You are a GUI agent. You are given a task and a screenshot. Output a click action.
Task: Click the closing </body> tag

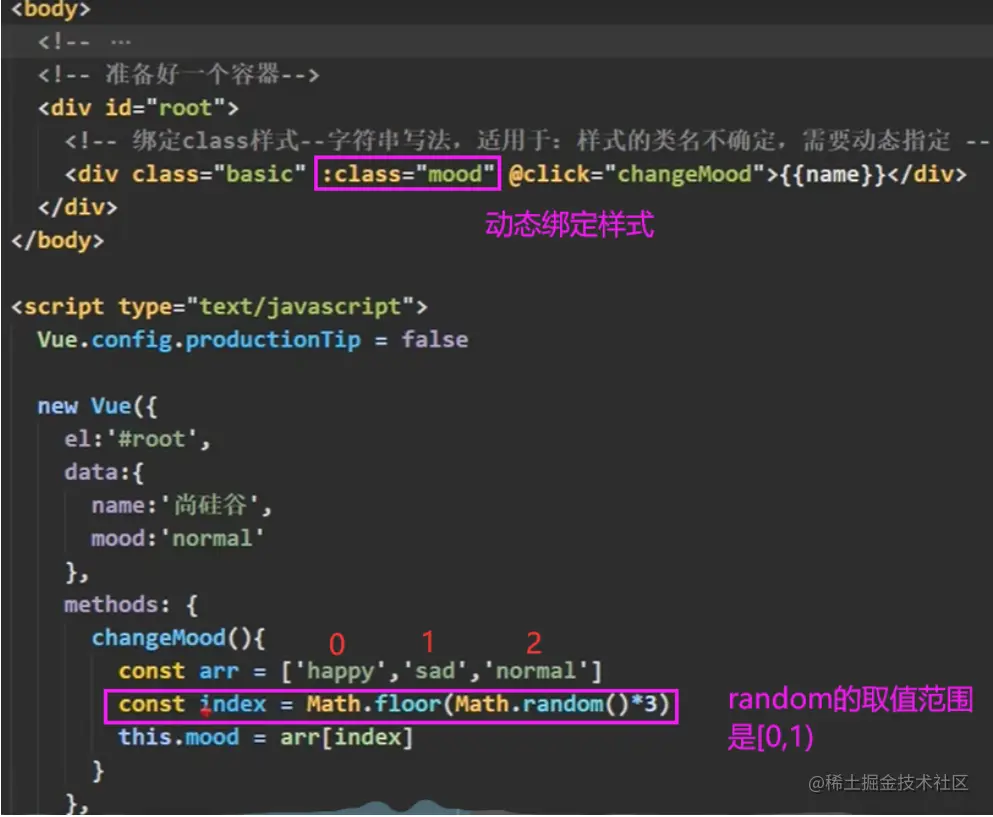(58, 240)
